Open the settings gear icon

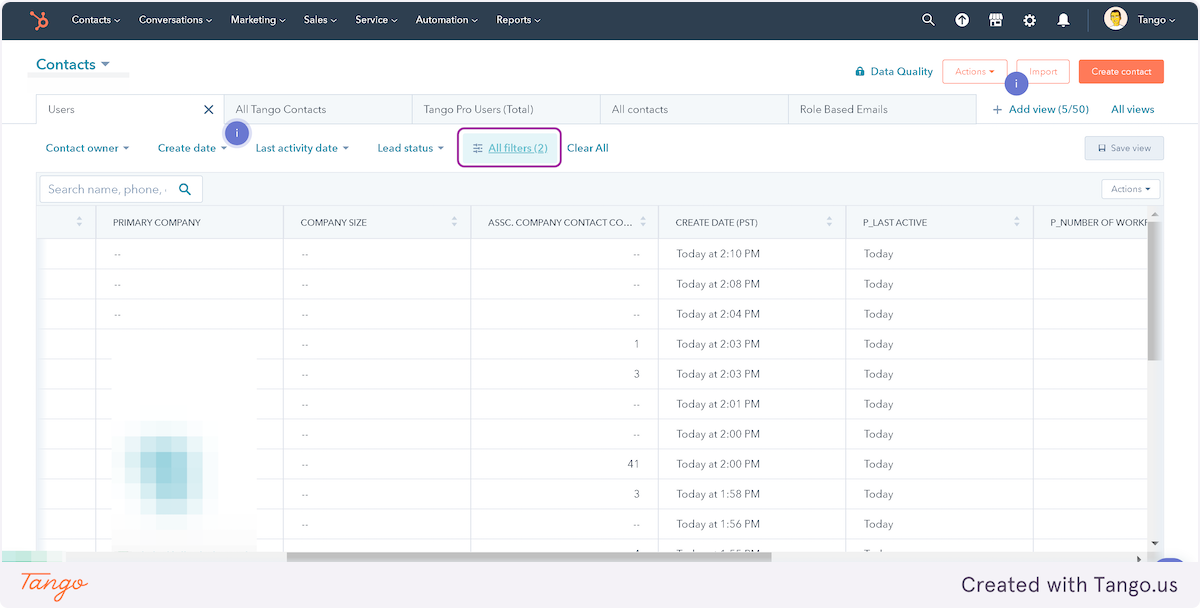pyautogui.click(x=1029, y=20)
